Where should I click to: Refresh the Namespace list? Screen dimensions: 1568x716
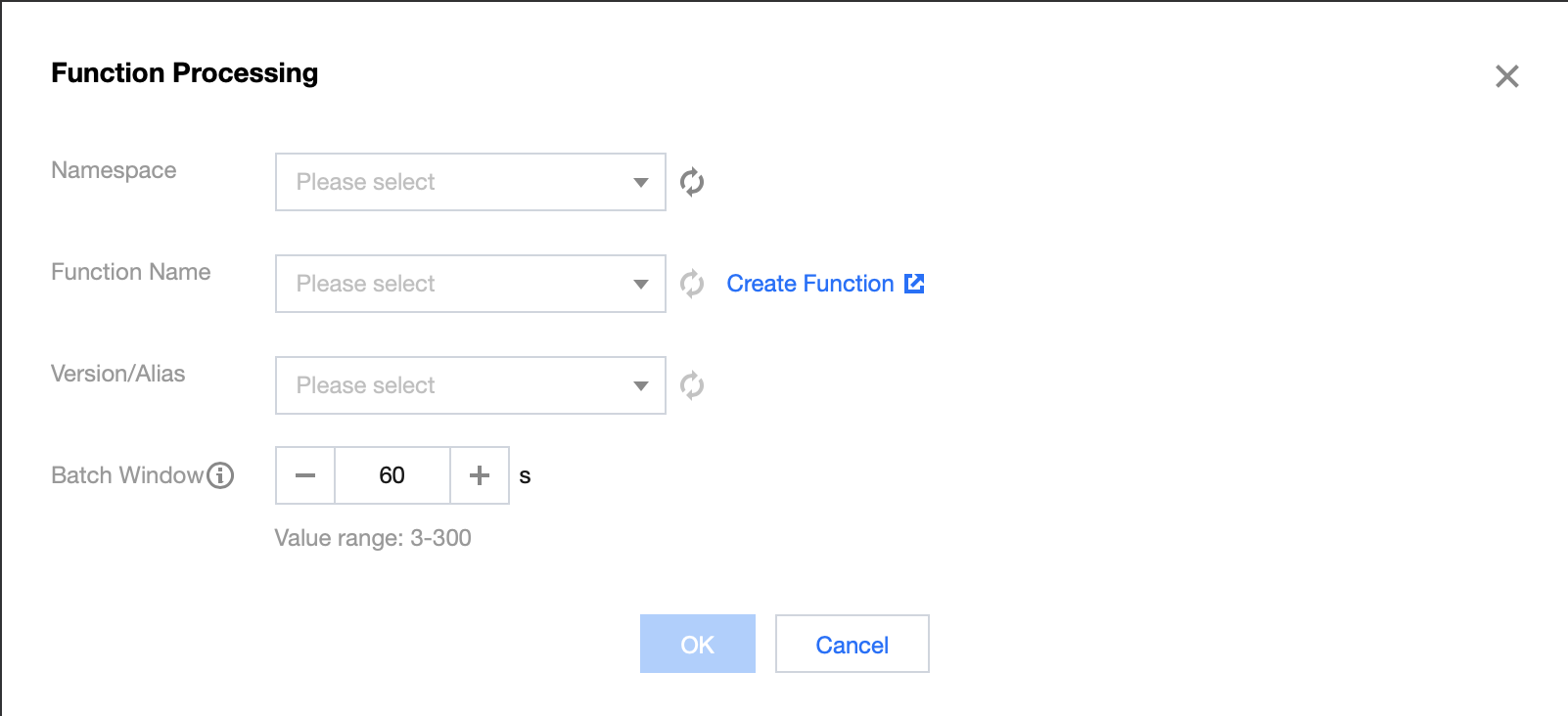tap(692, 182)
